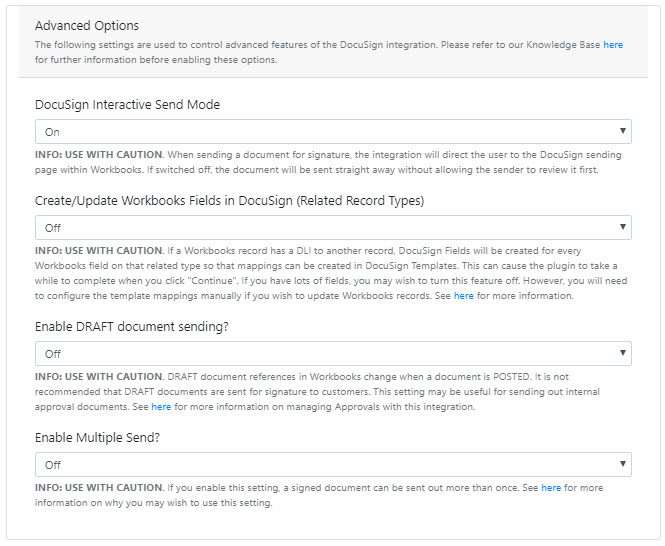Click the Enable Multiple Send? label
The height and width of the screenshot is (546, 665).
pos(97,437)
